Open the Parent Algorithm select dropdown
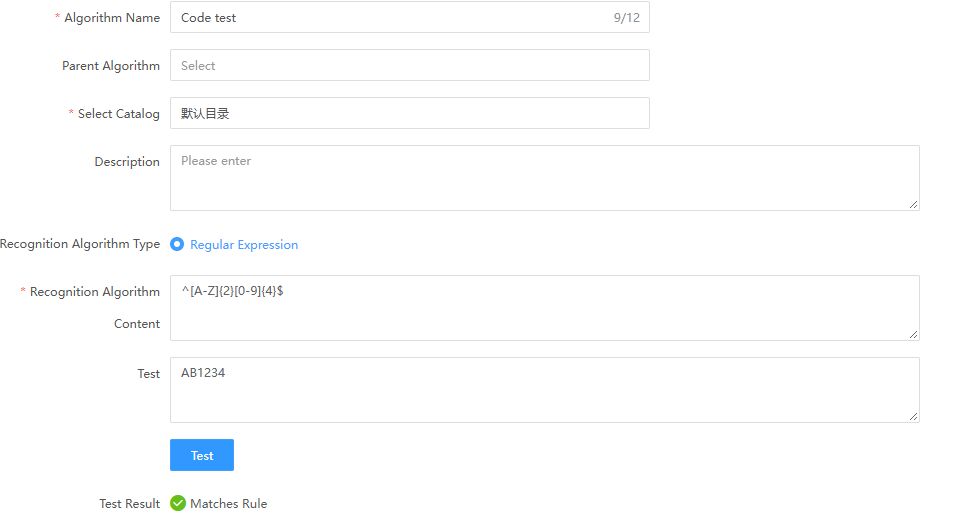The image size is (960, 530). [x=410, y=65]
